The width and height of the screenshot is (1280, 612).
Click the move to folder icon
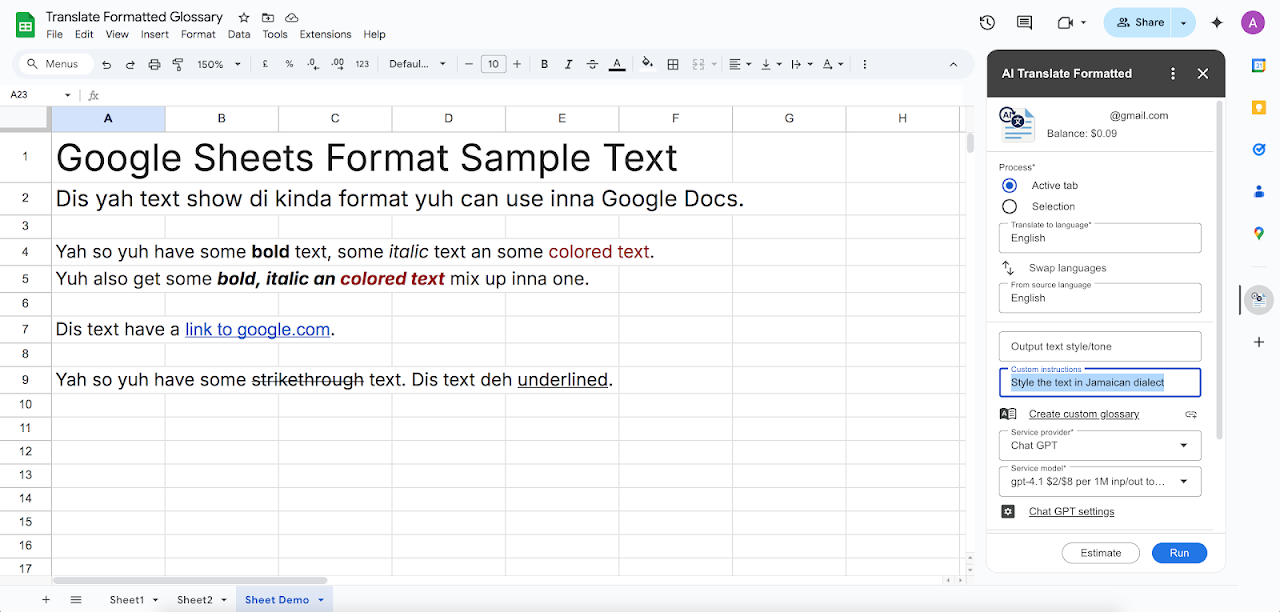click(268, 18)
